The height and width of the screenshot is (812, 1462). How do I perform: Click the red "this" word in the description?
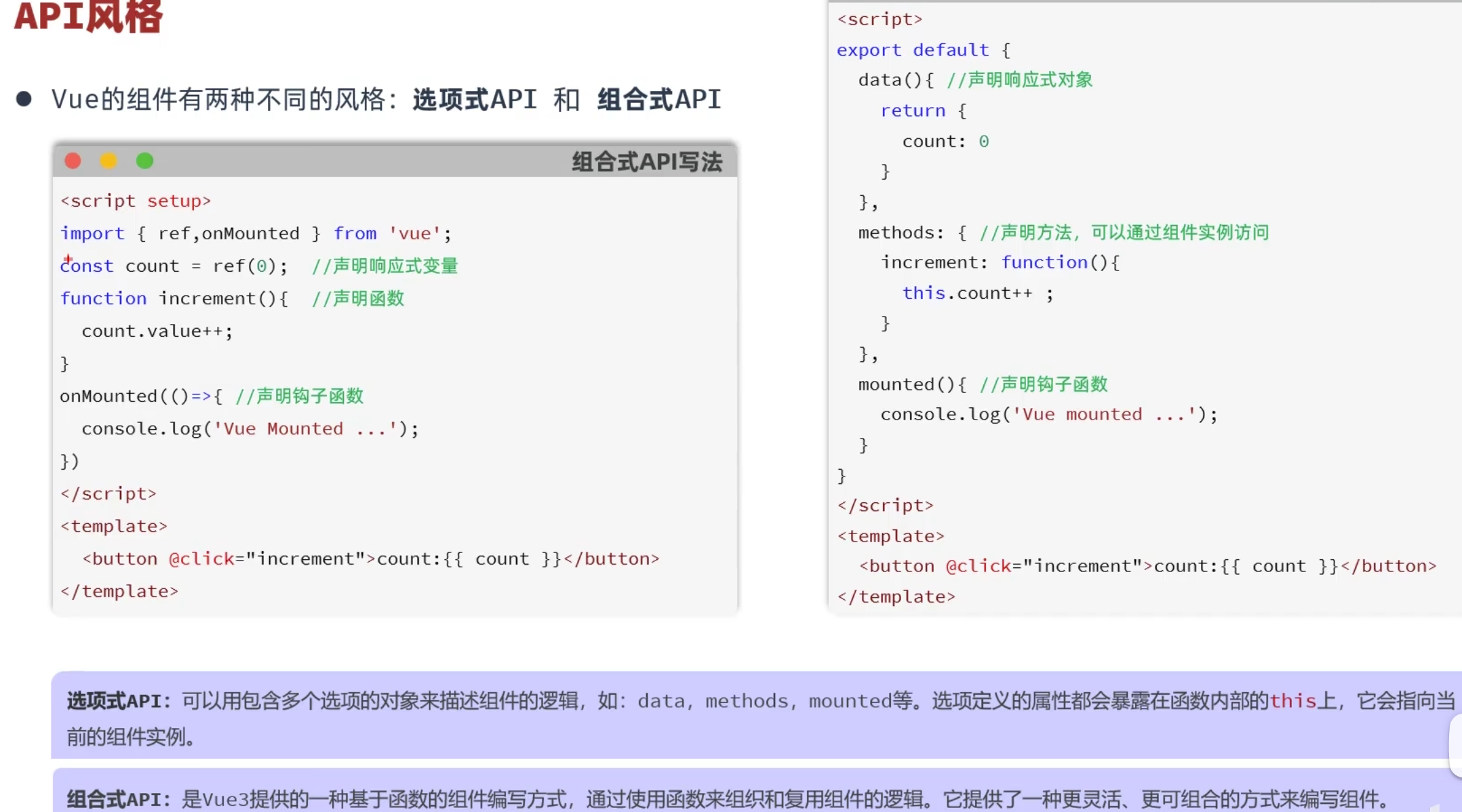click(1292, 702)
